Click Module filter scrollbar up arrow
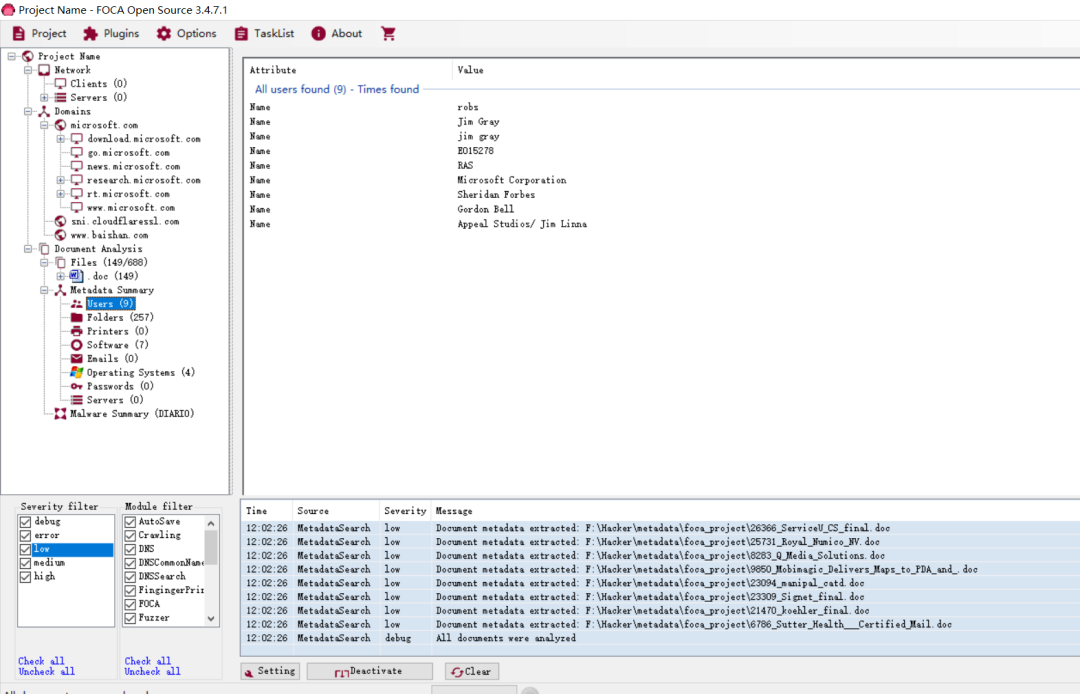1080x694 pixels. [x=211, y=523]
